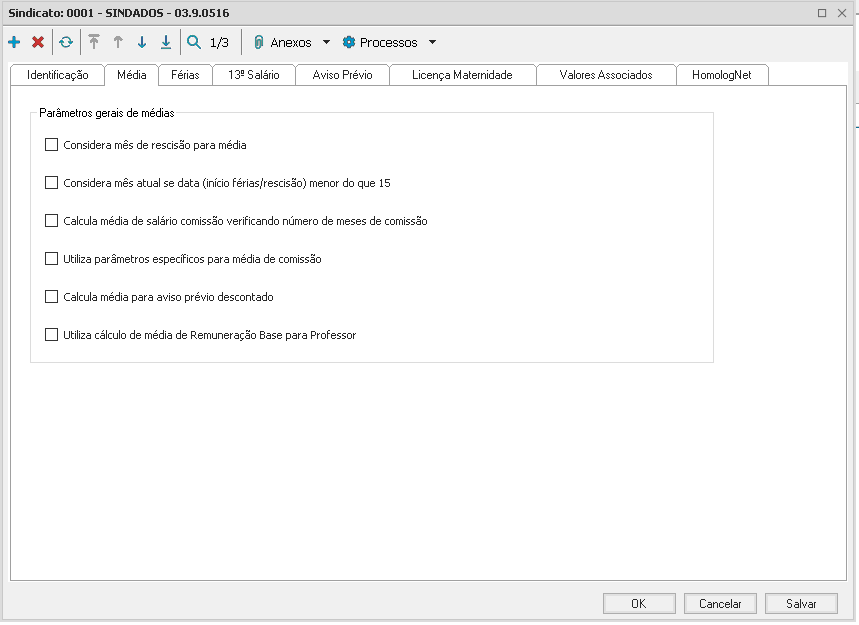Select the Média tab

click(x=131, y=75)
